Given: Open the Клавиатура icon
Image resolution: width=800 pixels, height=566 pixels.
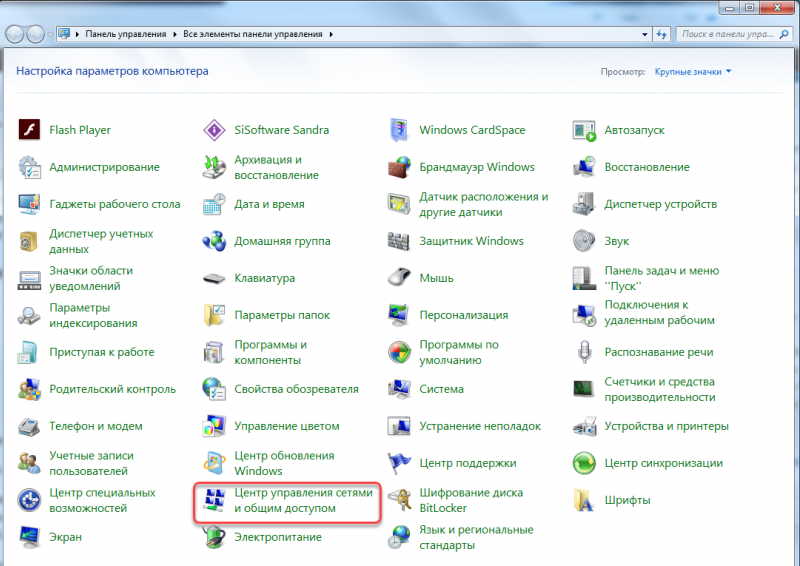Looking at the screenshot, I should tap(214, 278).
